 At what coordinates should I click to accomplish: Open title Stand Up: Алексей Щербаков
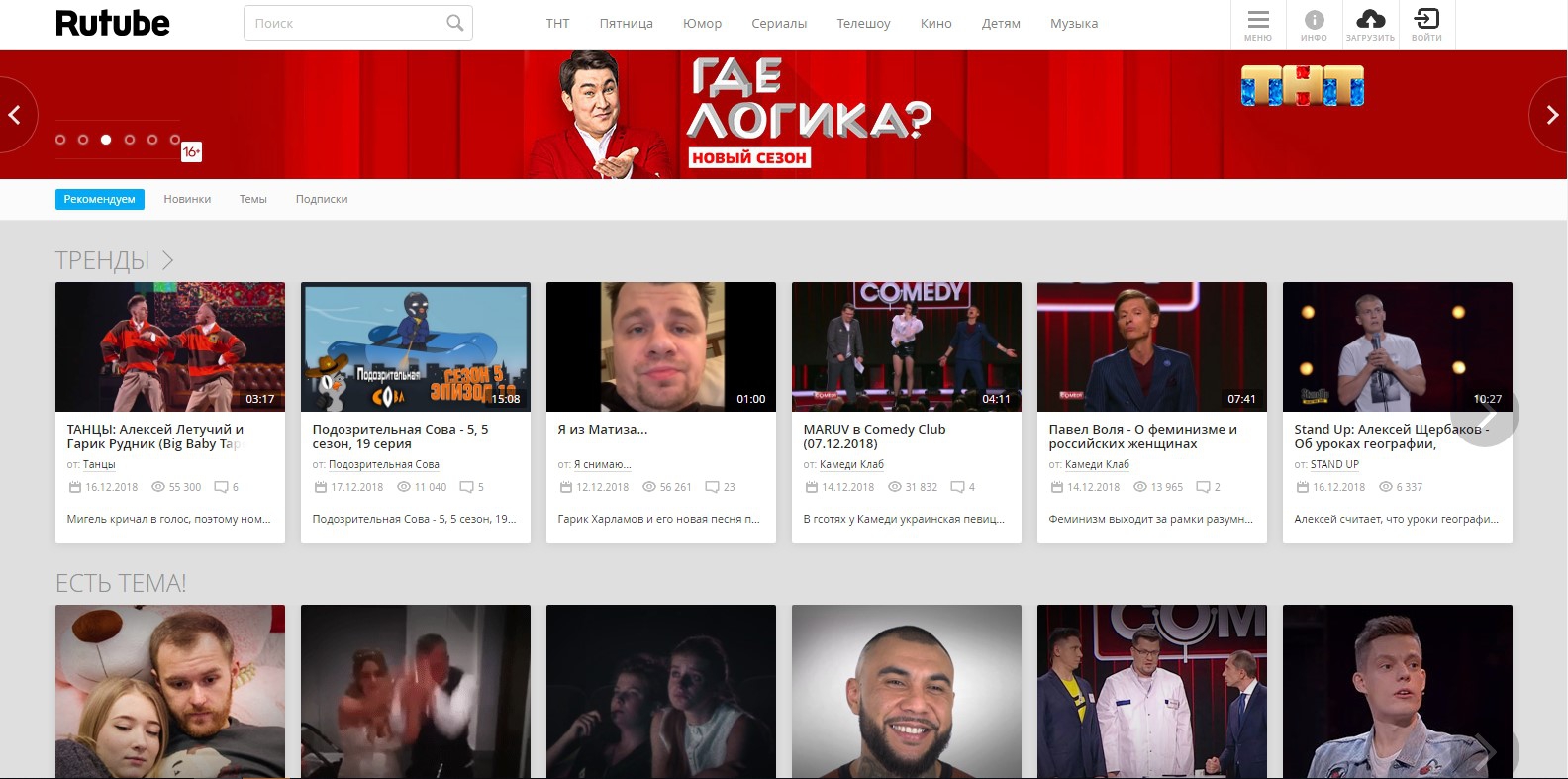[1392, 437]
